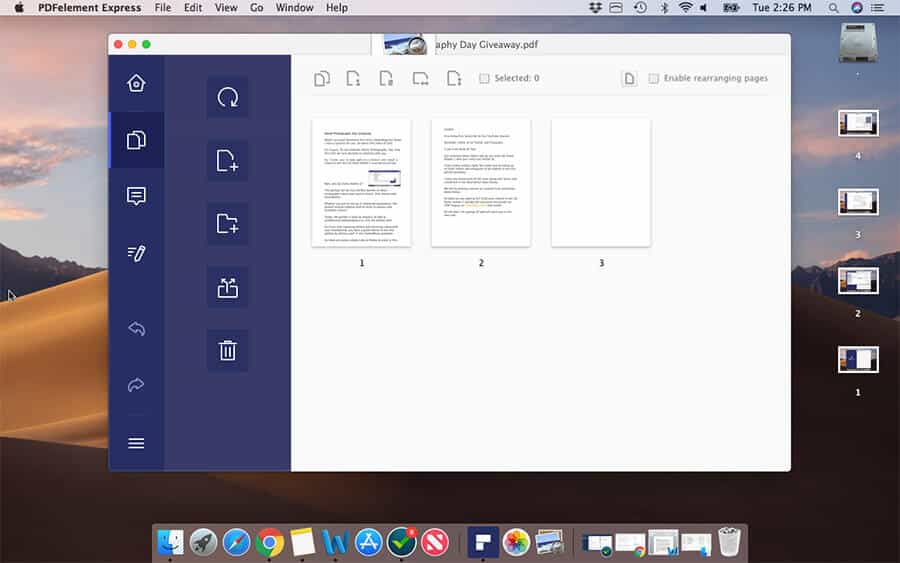Insert a blank page with page-plus tool
Image resolution: width=900 pixels, height=563 pixels.
227,161
